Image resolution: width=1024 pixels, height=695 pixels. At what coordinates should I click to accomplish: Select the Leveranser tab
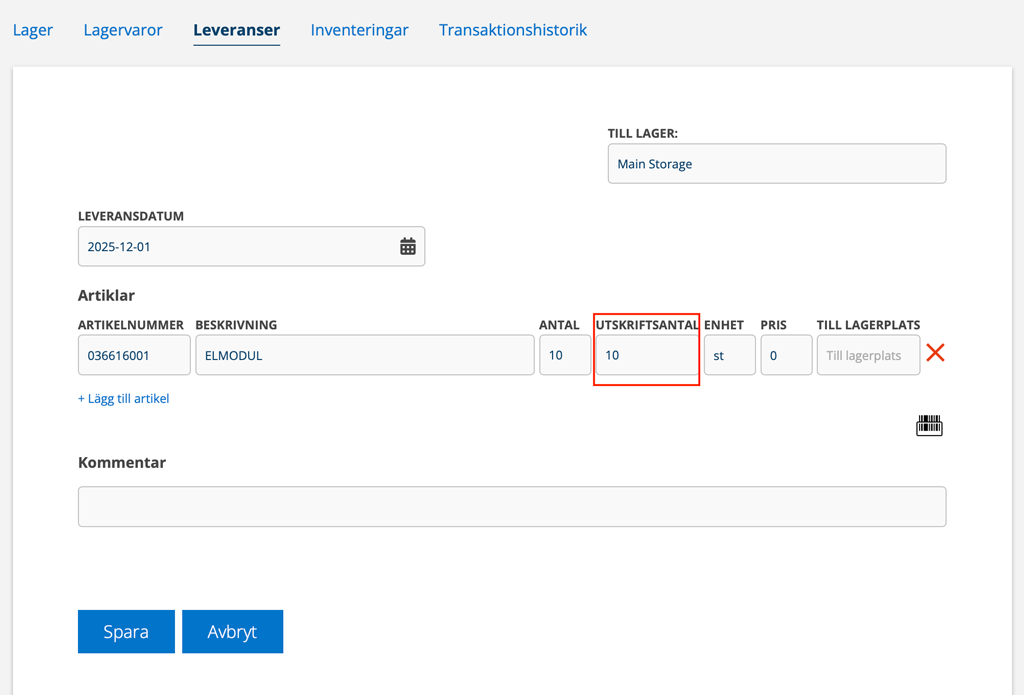click(236, 30)
